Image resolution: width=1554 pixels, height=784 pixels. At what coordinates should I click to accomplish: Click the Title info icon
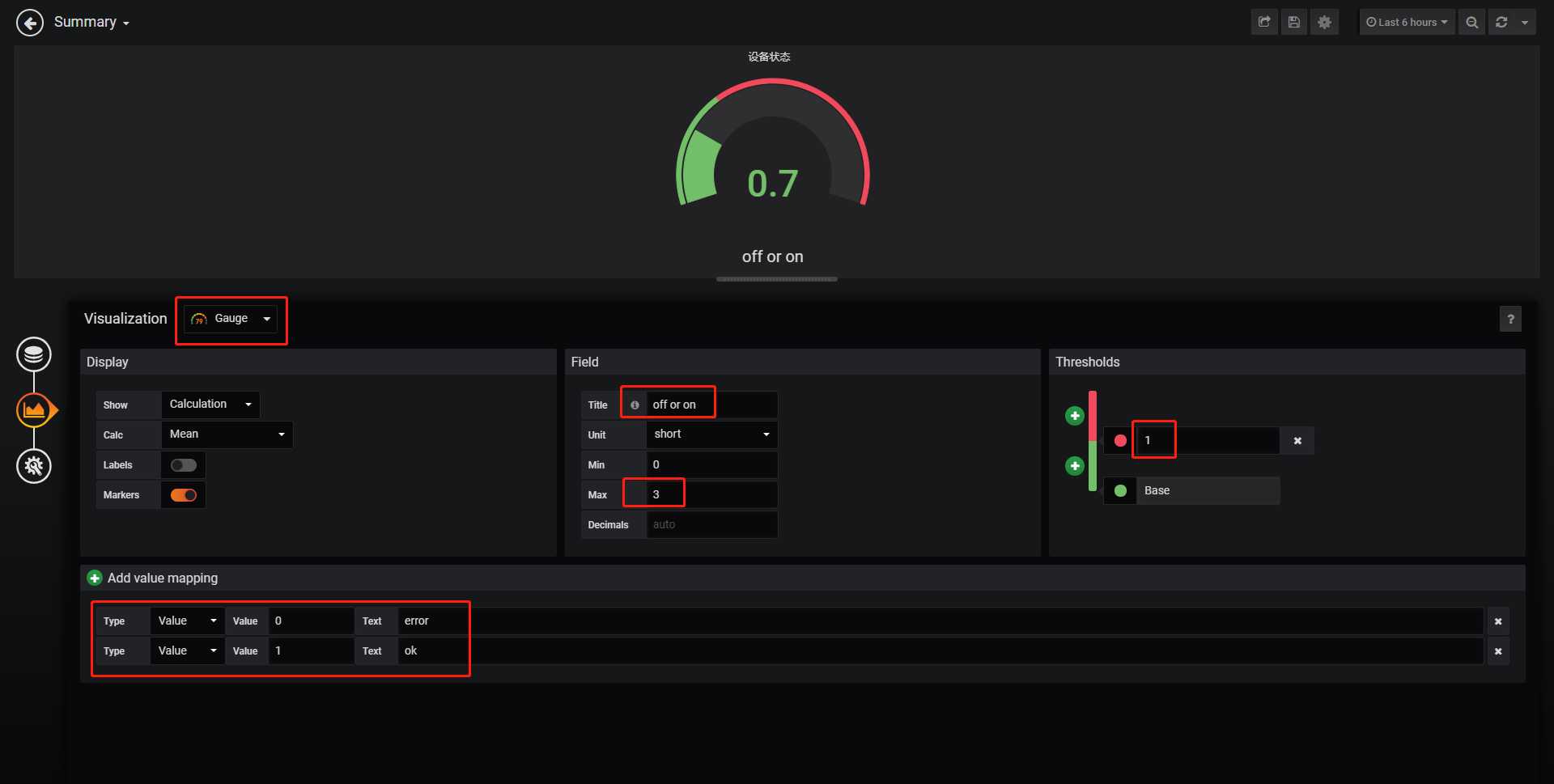635,405
